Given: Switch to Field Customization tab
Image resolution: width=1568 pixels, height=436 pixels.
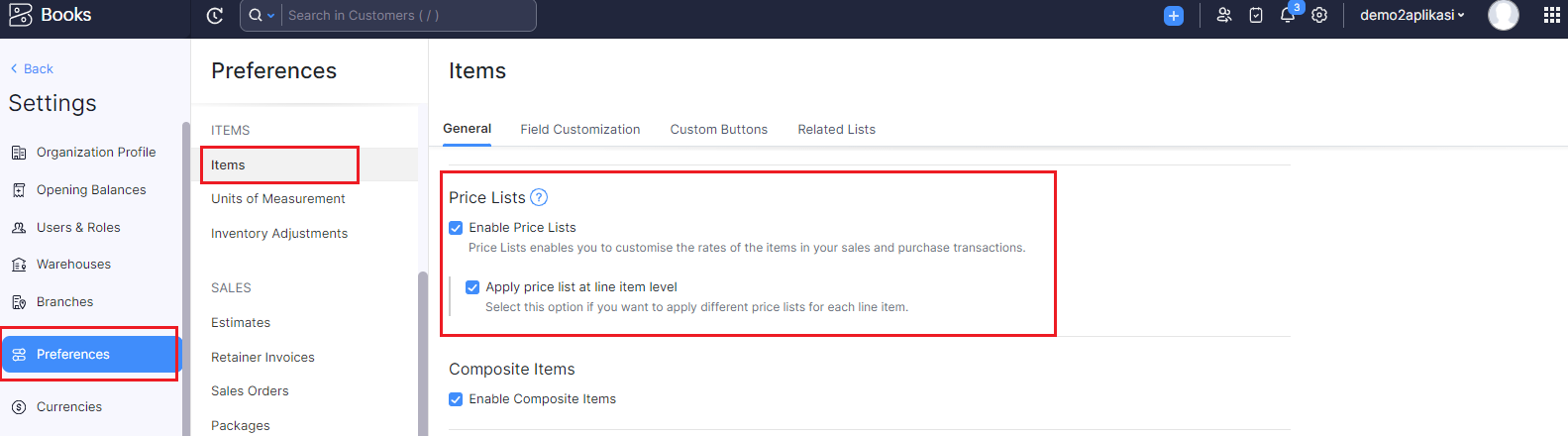Looking at the screenshot, I should coord(580,129).
